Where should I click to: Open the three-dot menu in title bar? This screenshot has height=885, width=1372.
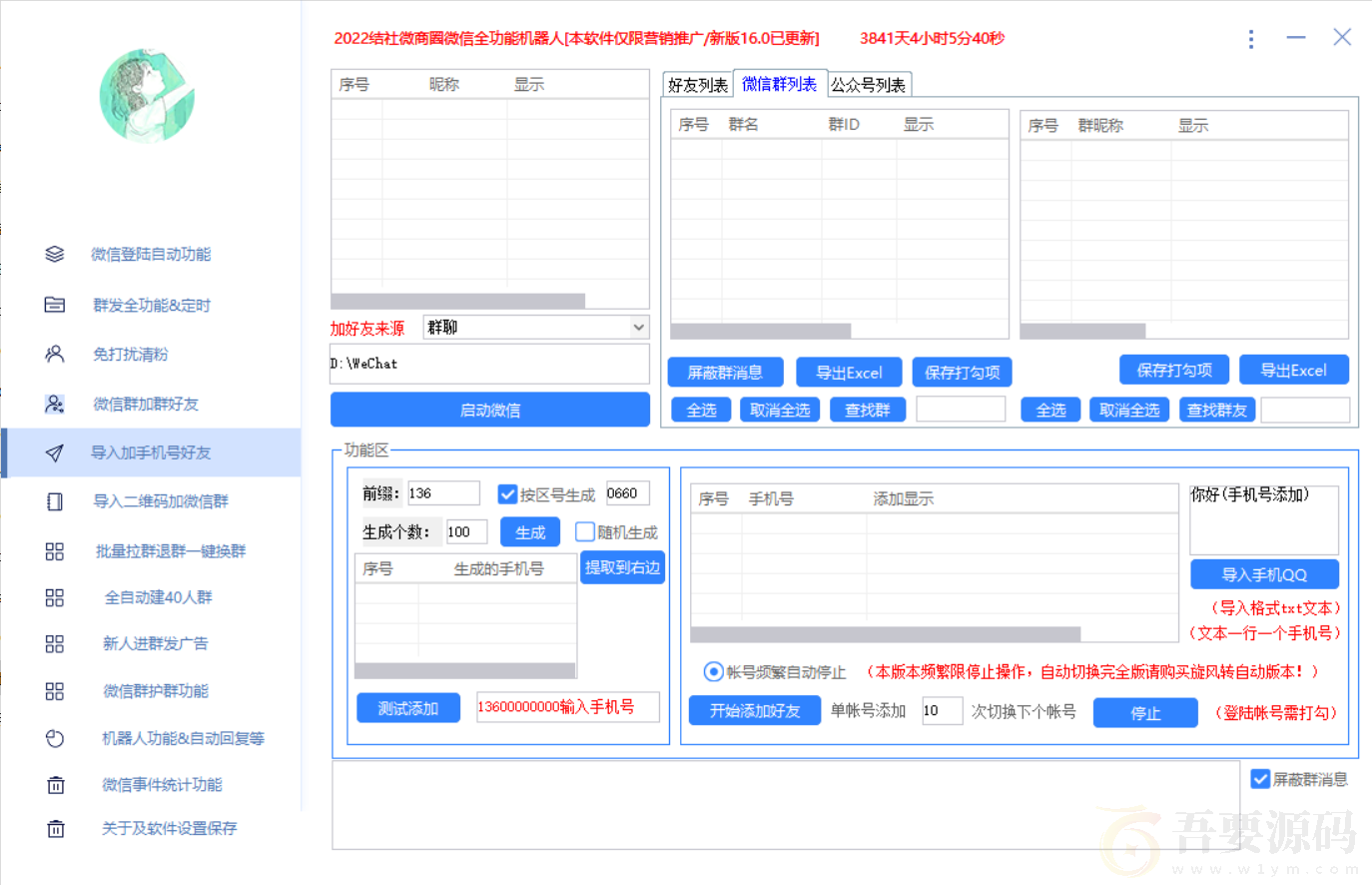click(x=1250, y=39)
